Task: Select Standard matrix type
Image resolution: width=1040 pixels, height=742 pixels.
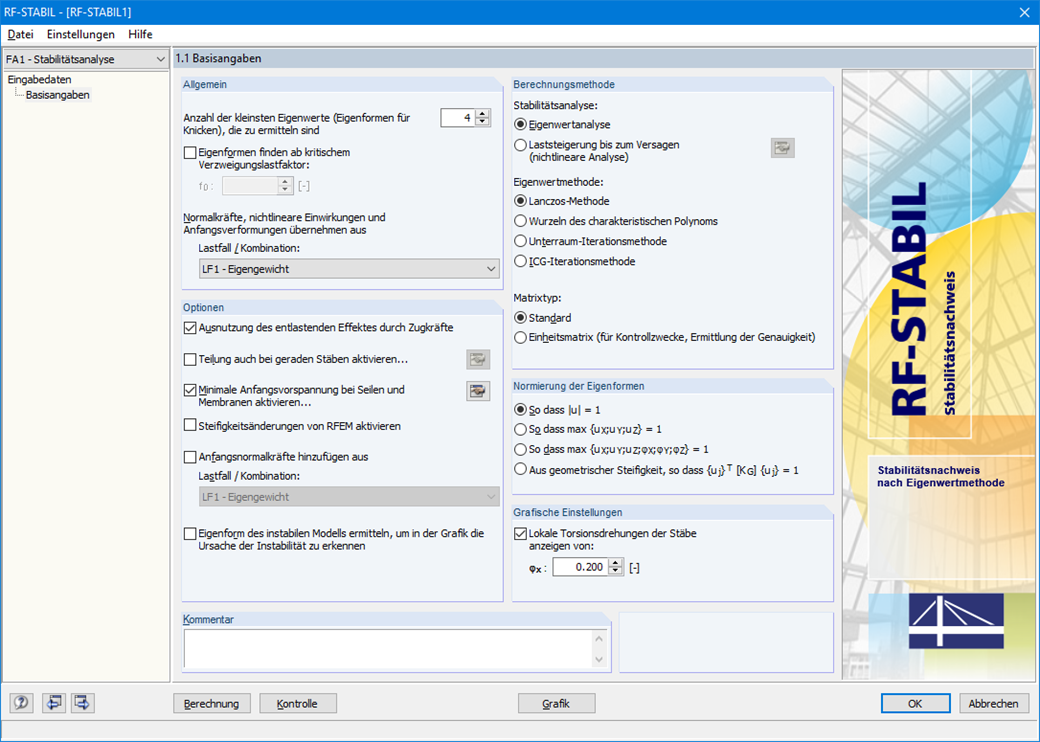Action: pos(521,318)
